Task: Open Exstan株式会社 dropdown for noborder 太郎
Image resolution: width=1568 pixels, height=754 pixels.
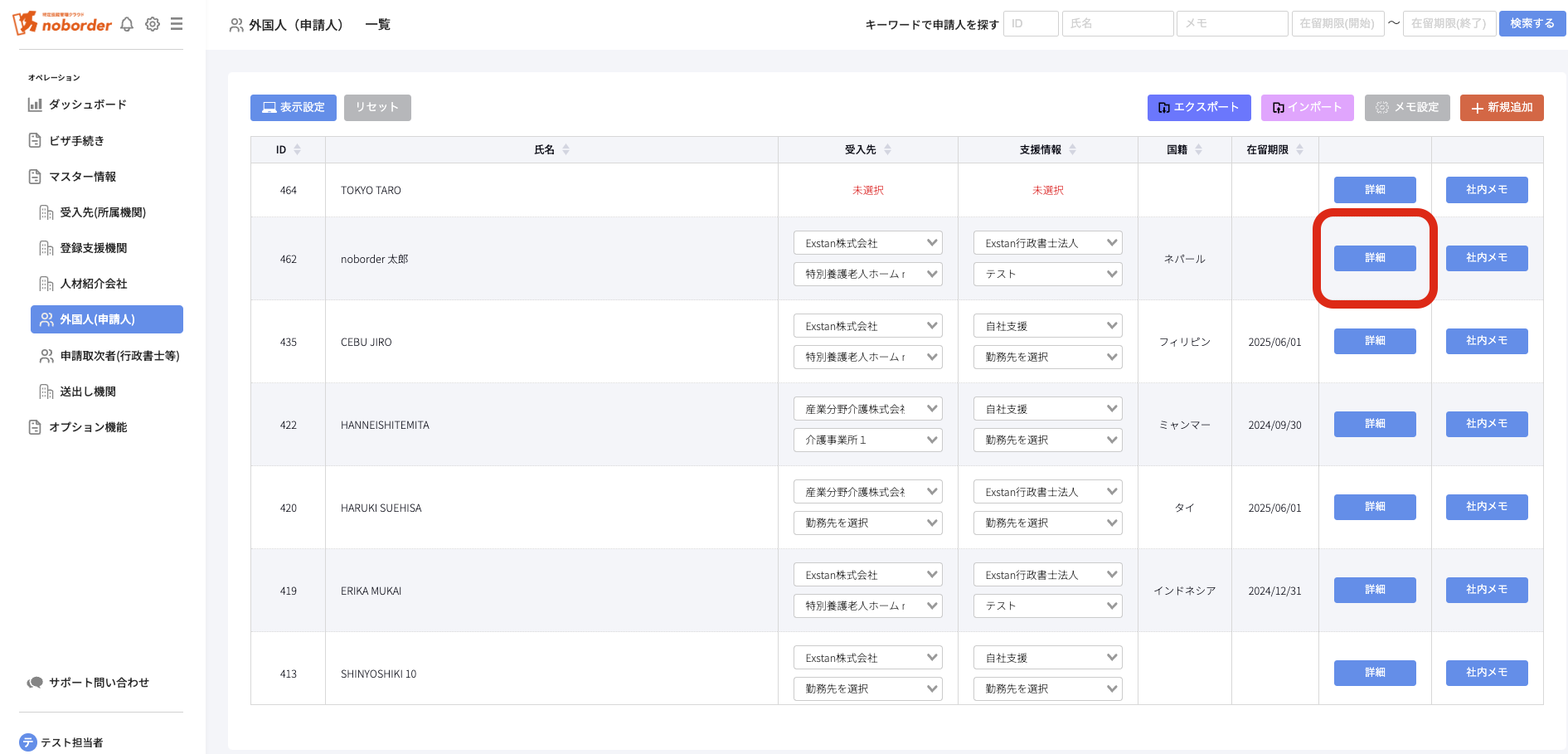Action: click(x=867, y=243)
